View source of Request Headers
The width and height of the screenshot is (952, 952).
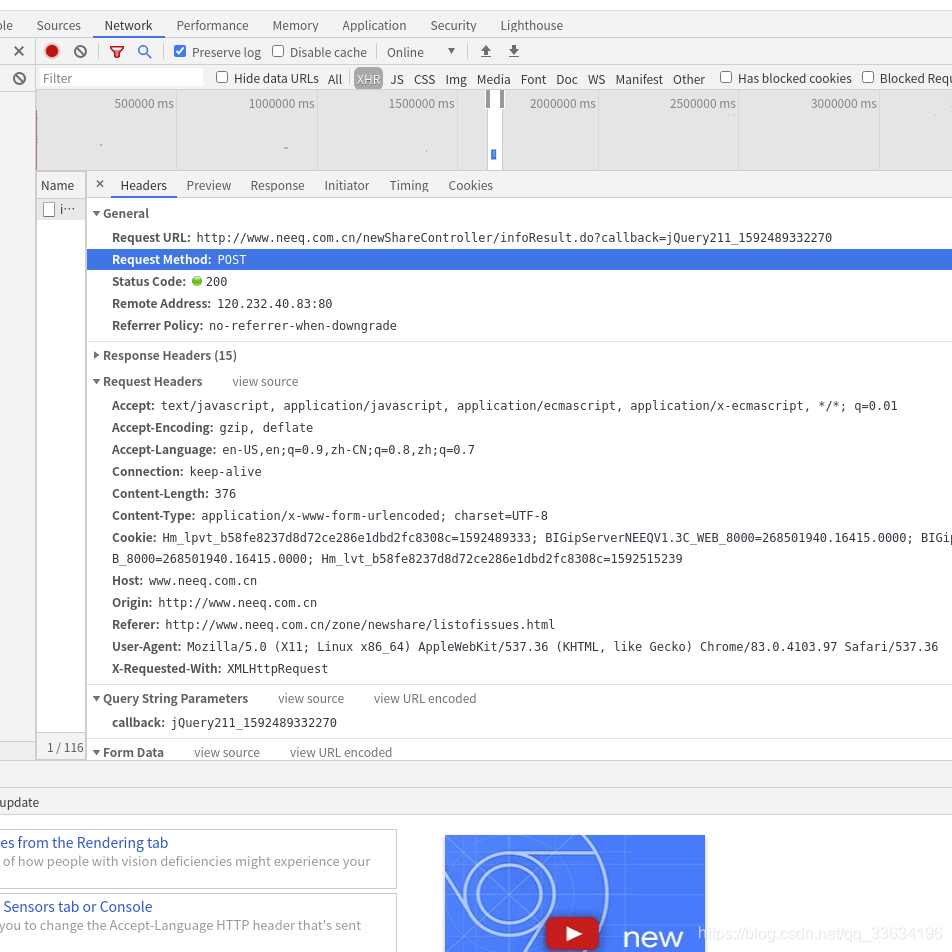[264, 381]
